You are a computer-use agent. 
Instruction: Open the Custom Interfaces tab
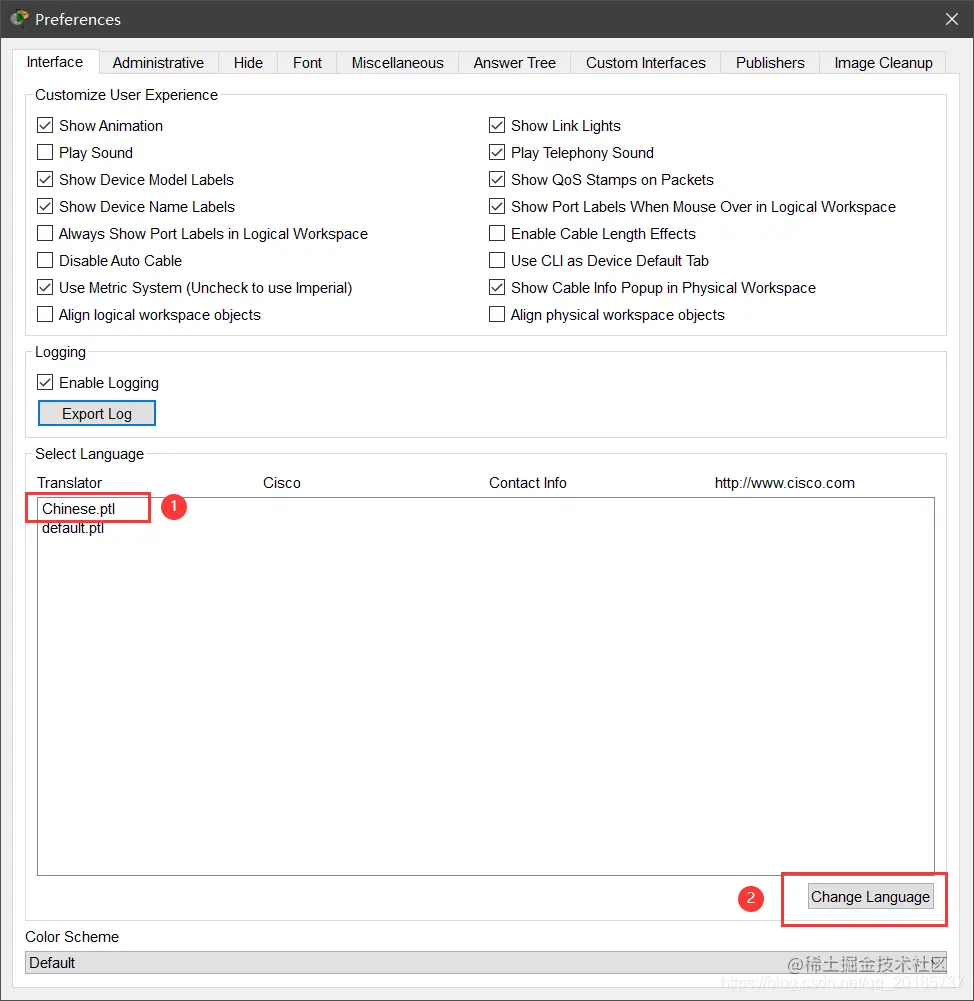tap(646, 63)
